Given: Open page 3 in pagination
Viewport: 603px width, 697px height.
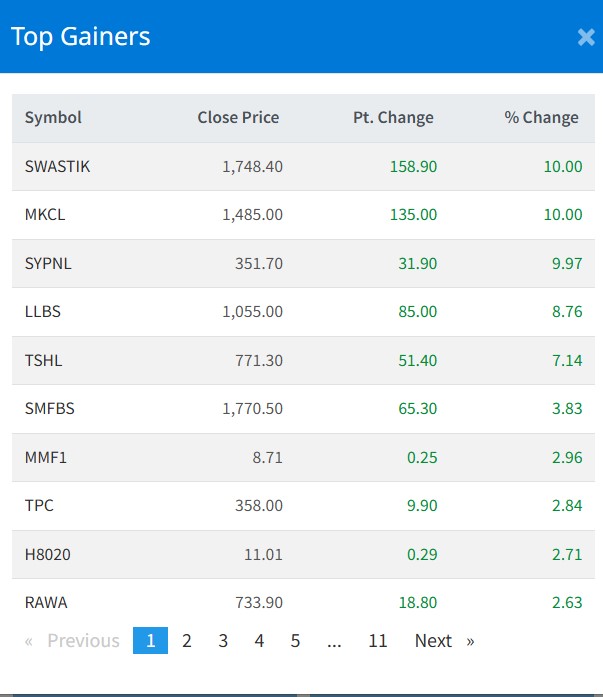Looking at the screenshot, I should [x=223, y=641].
